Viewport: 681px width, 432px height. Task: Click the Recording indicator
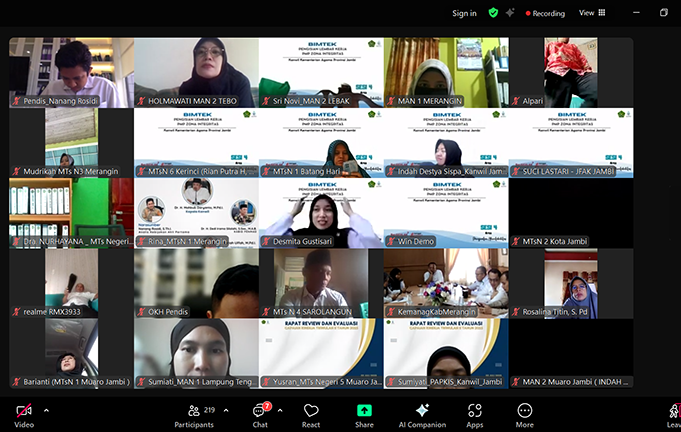543,13
